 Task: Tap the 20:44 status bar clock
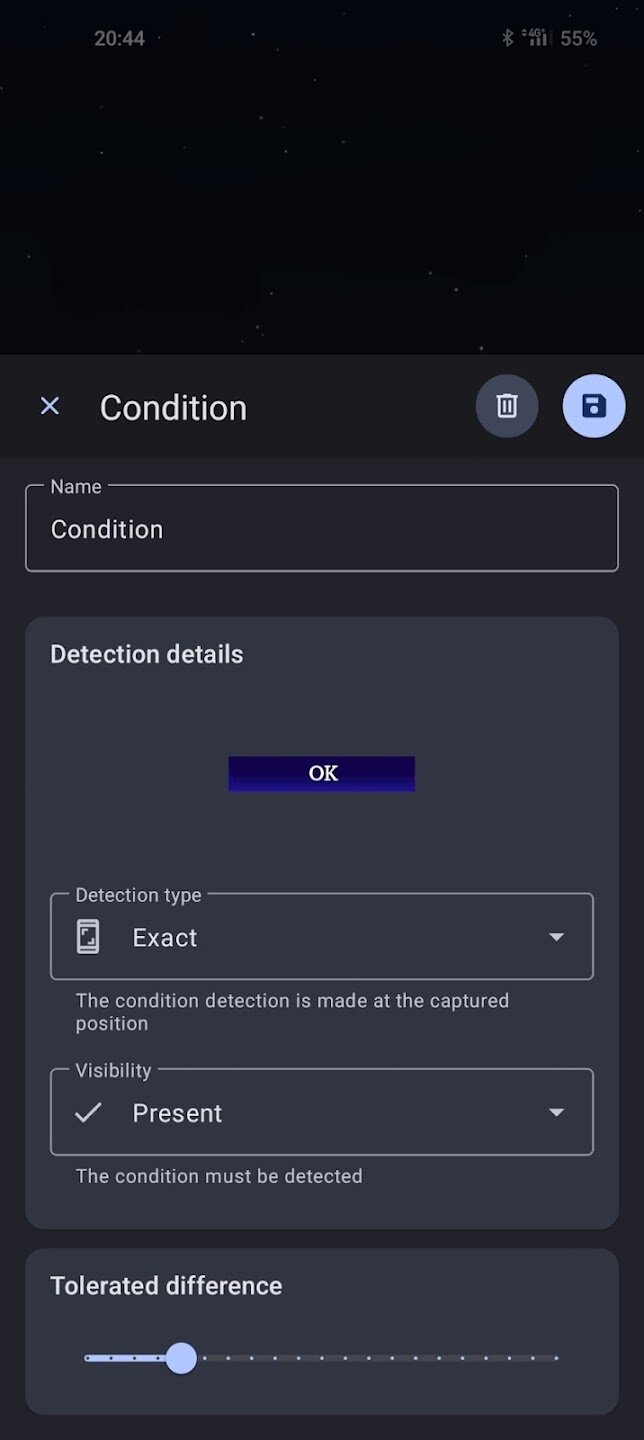(x=119, y=38)
